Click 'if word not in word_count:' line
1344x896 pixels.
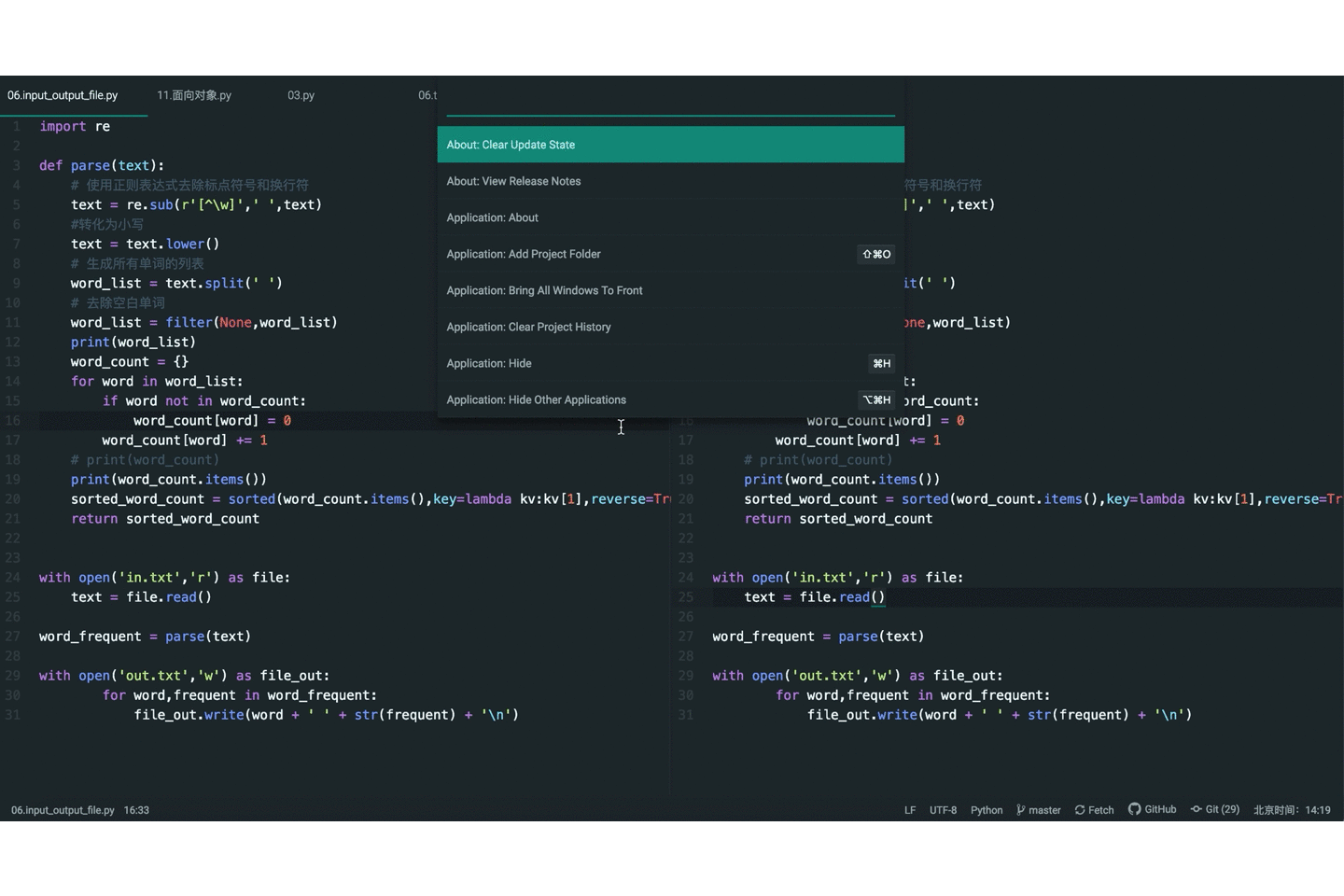[204, 400]
